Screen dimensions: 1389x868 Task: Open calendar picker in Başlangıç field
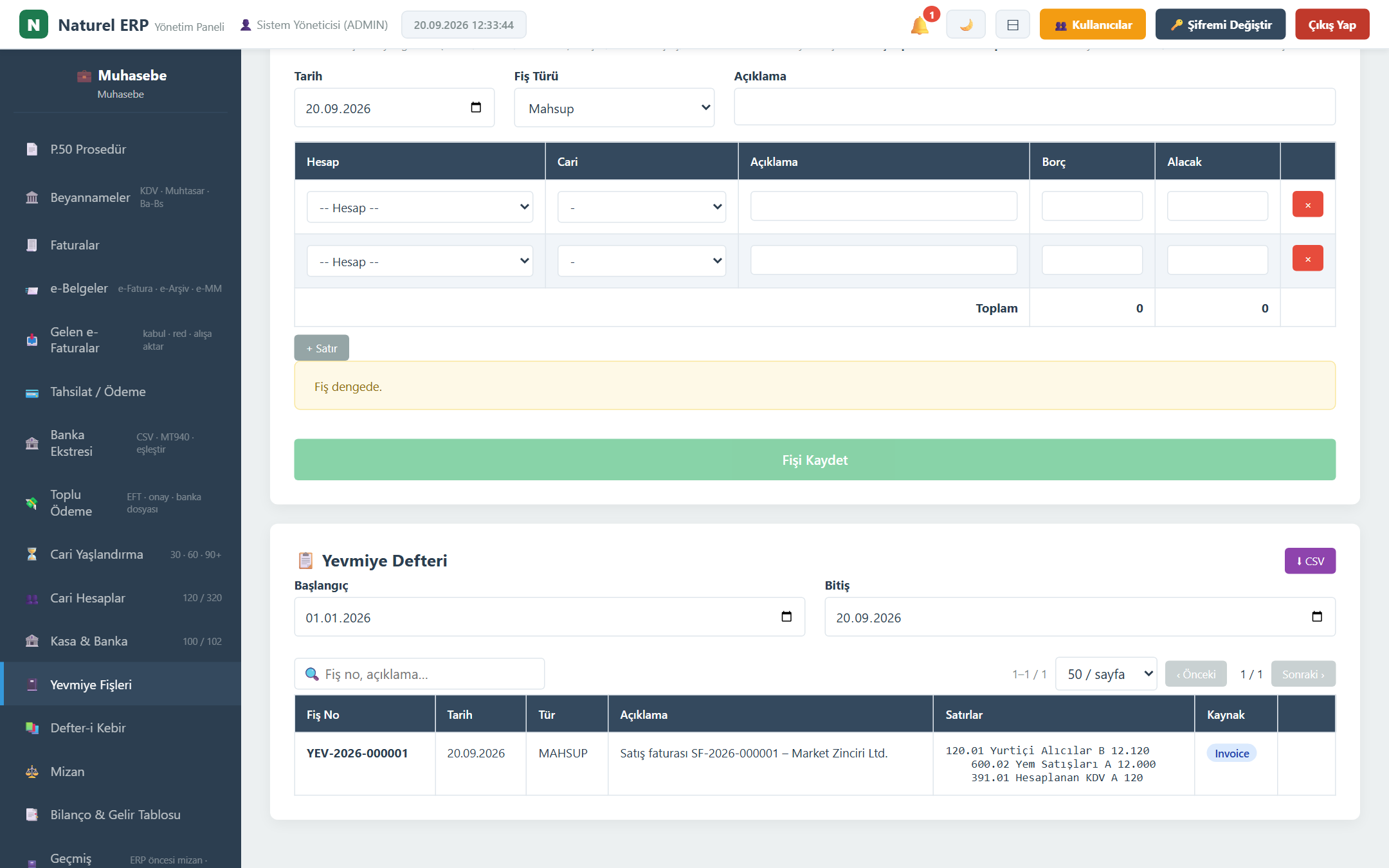click(786, 617)
